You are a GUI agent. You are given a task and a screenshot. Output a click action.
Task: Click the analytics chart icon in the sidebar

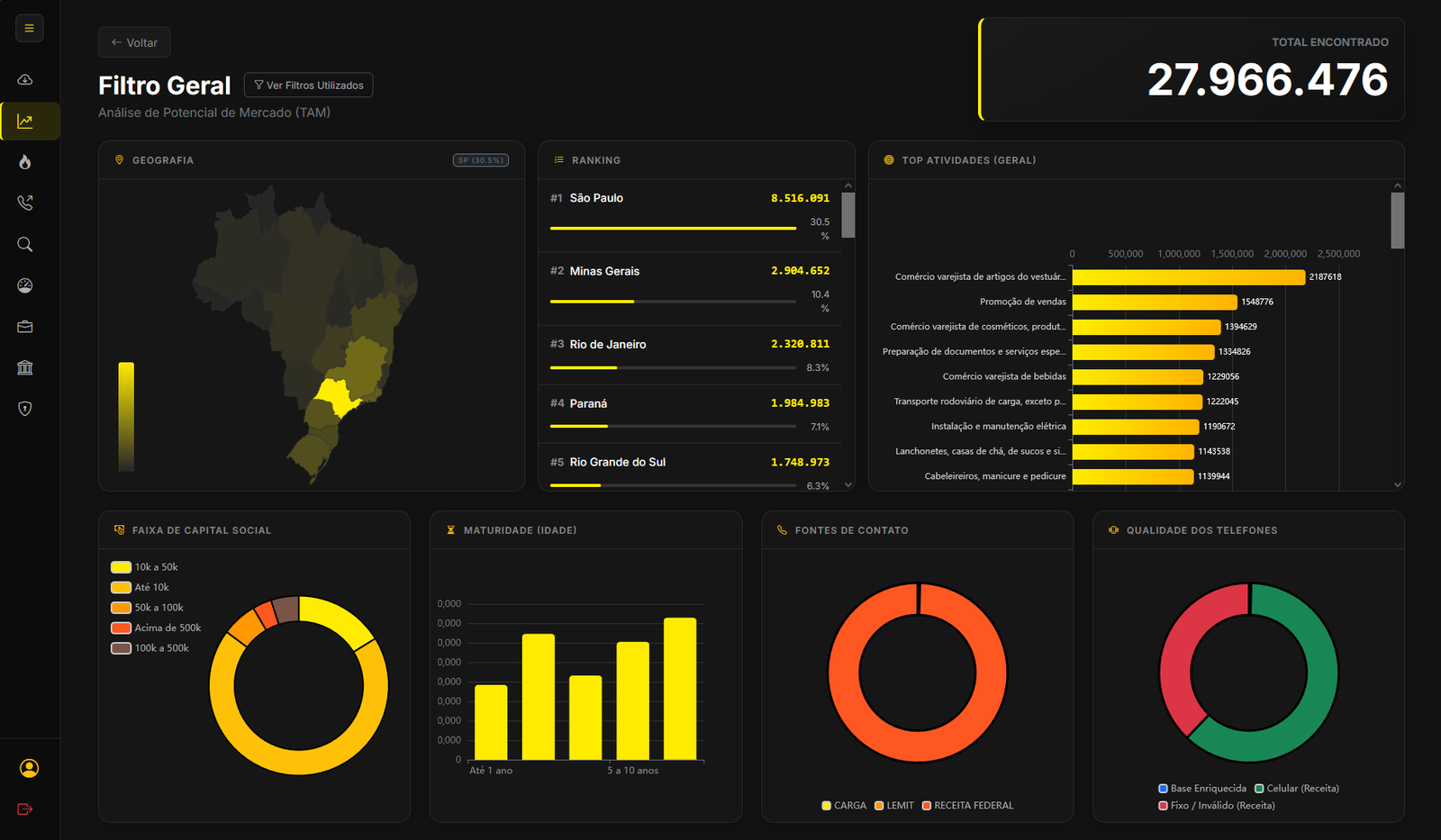pyautogui.click(x=24, y=121)
